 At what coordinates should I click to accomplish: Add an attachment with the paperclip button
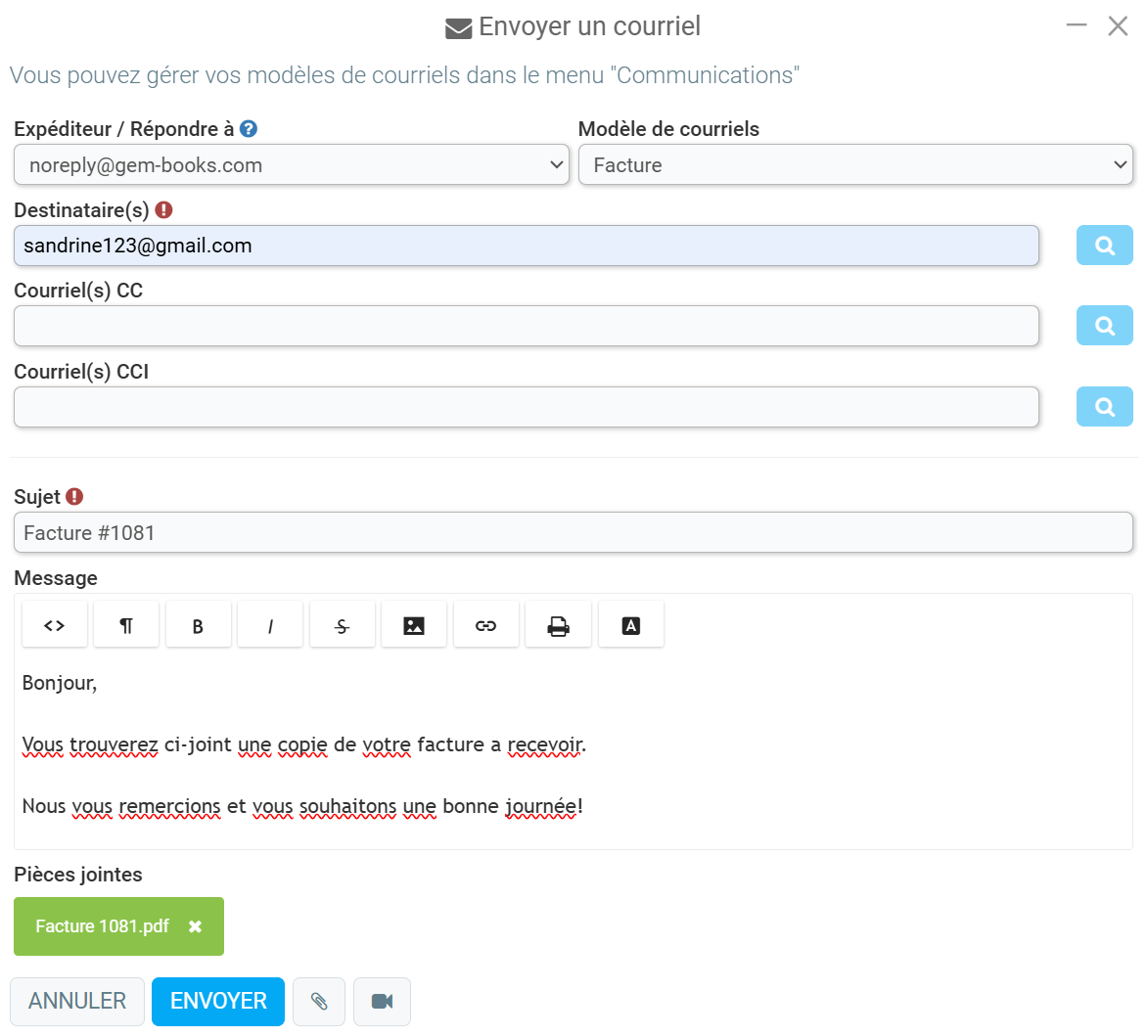[319, 1001]
